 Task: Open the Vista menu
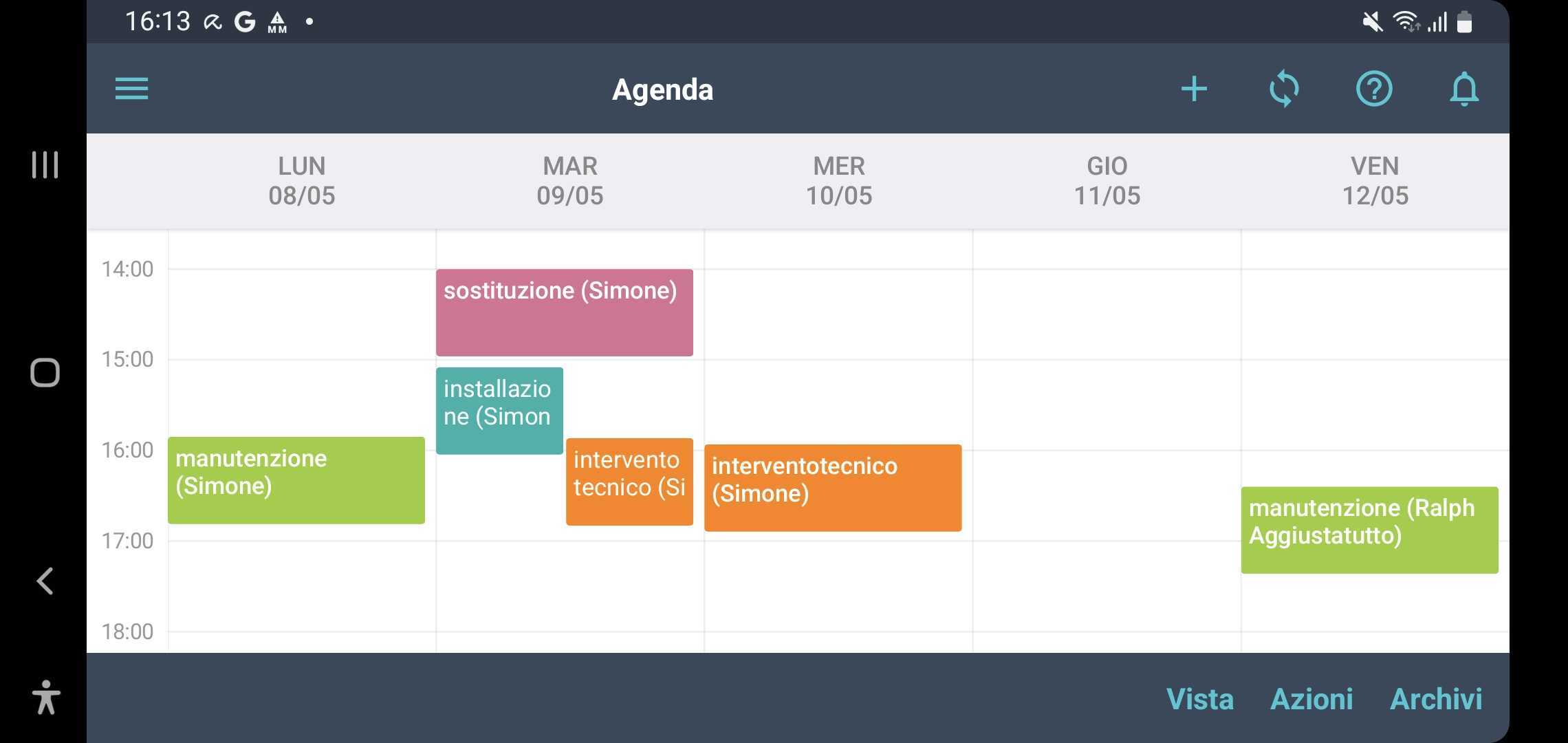pos(1200,699)
